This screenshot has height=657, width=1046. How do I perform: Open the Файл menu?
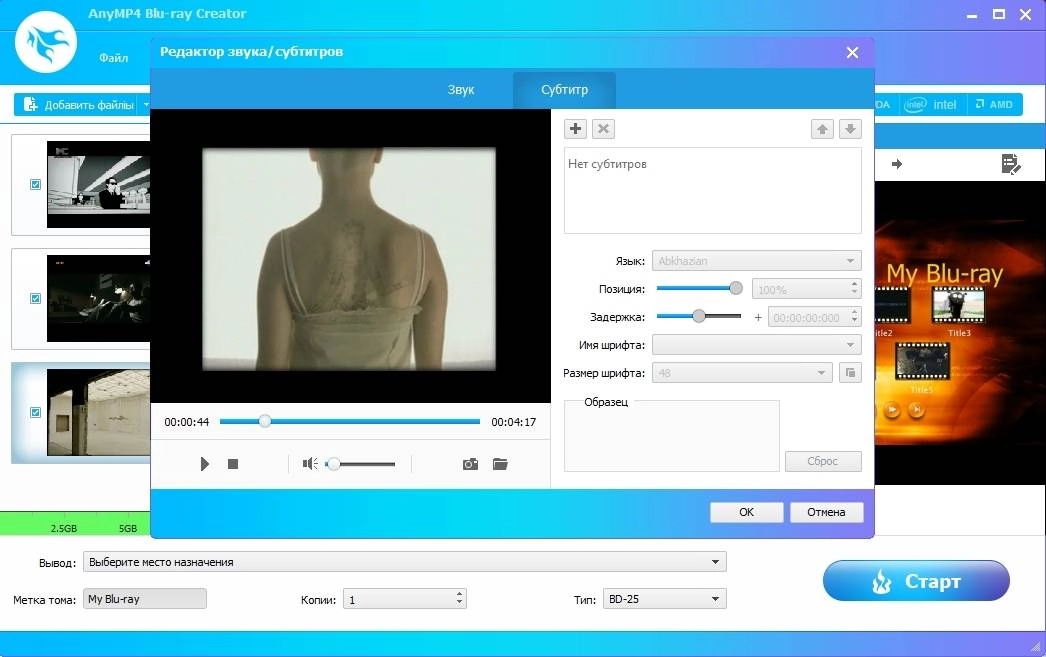coord(114,58)
